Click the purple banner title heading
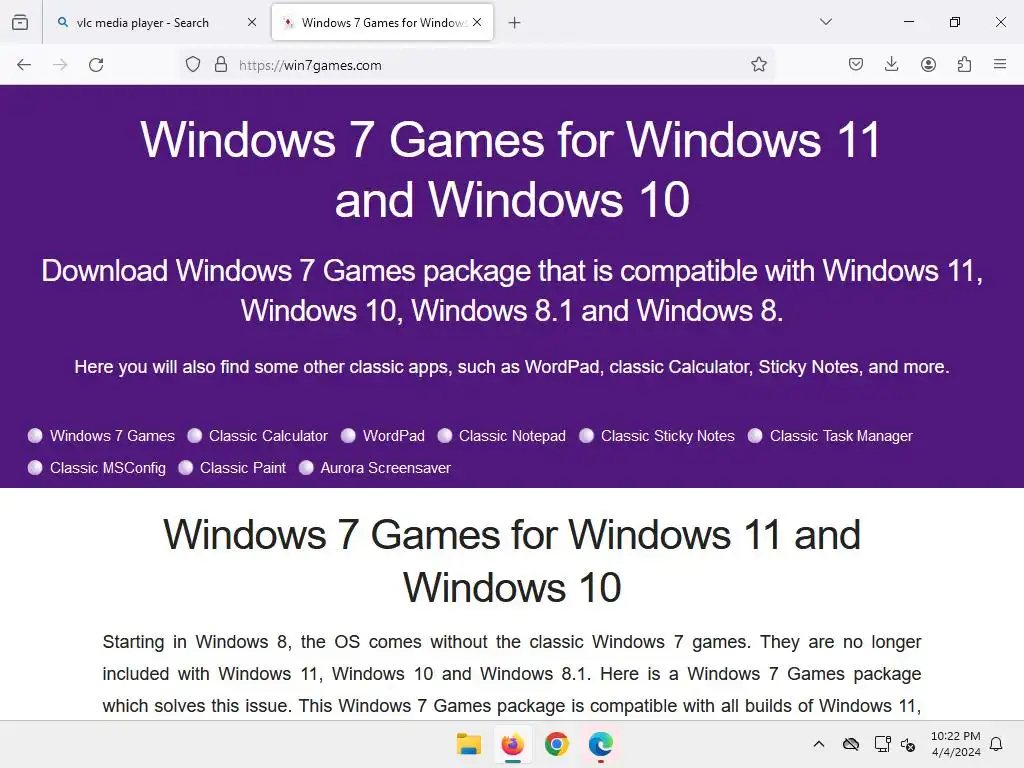 [x=512, y=169]
